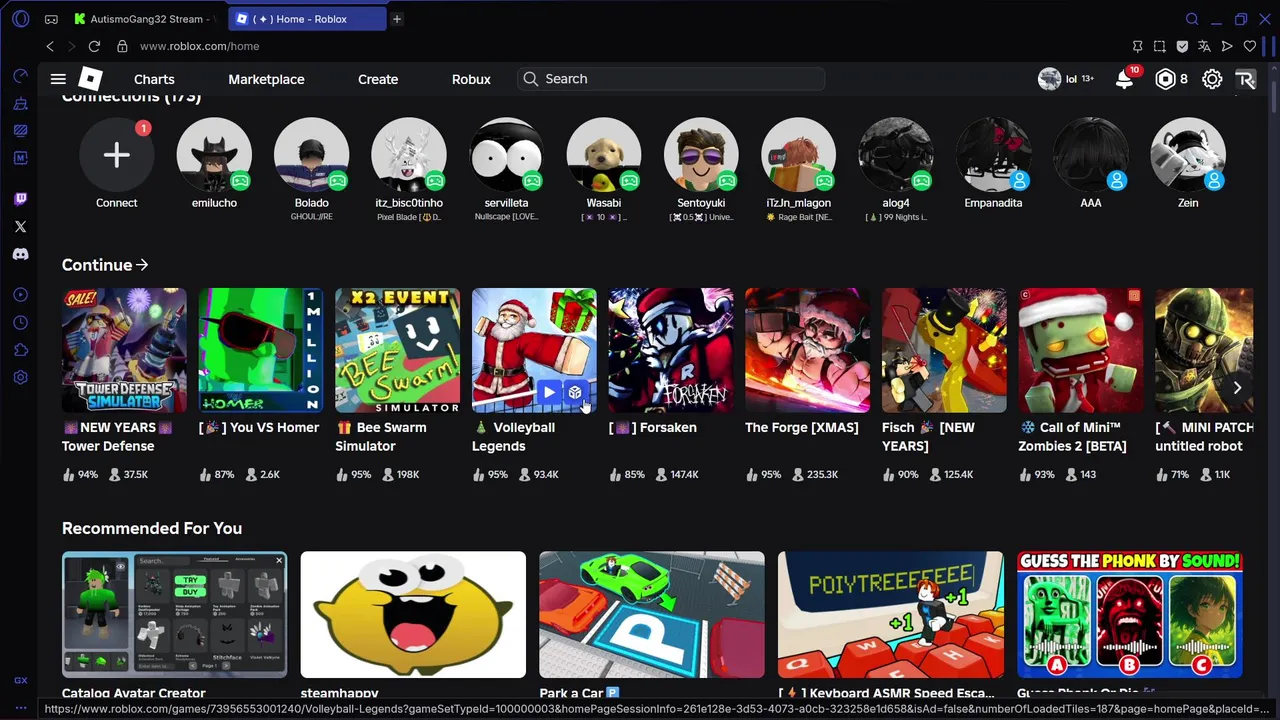This screenshot has width=1280, height=720.
Task: Take a snapshot with the capture icon
Action: (1160, 46)
